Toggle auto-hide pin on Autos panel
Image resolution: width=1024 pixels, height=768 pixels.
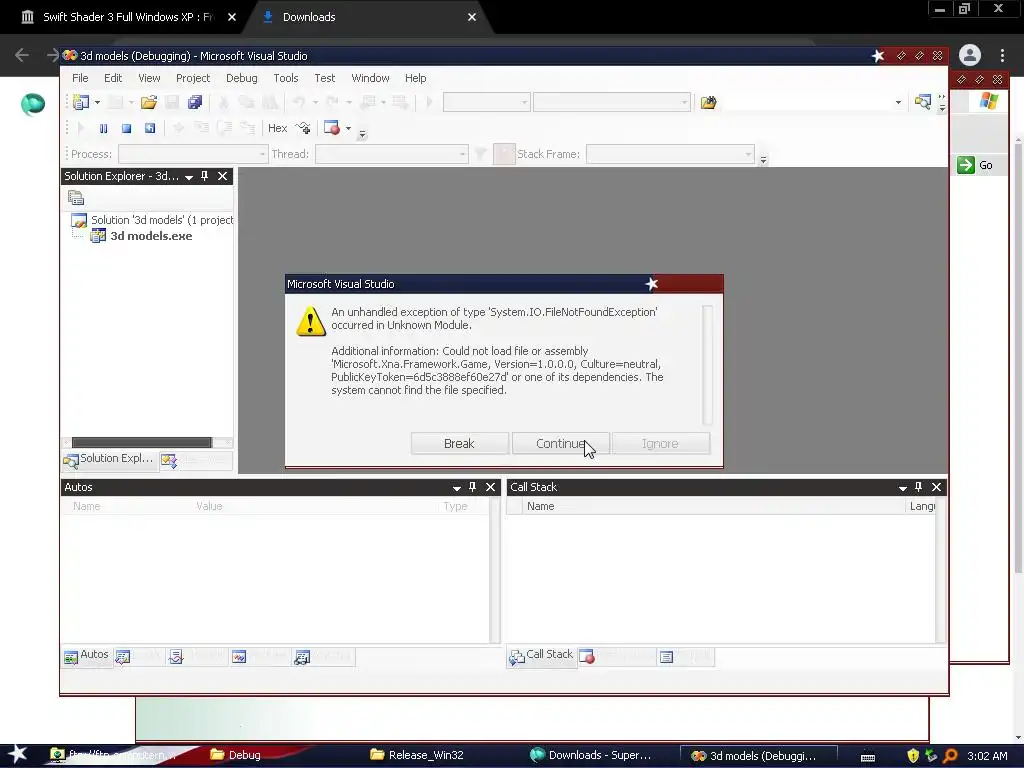[473, 487]
